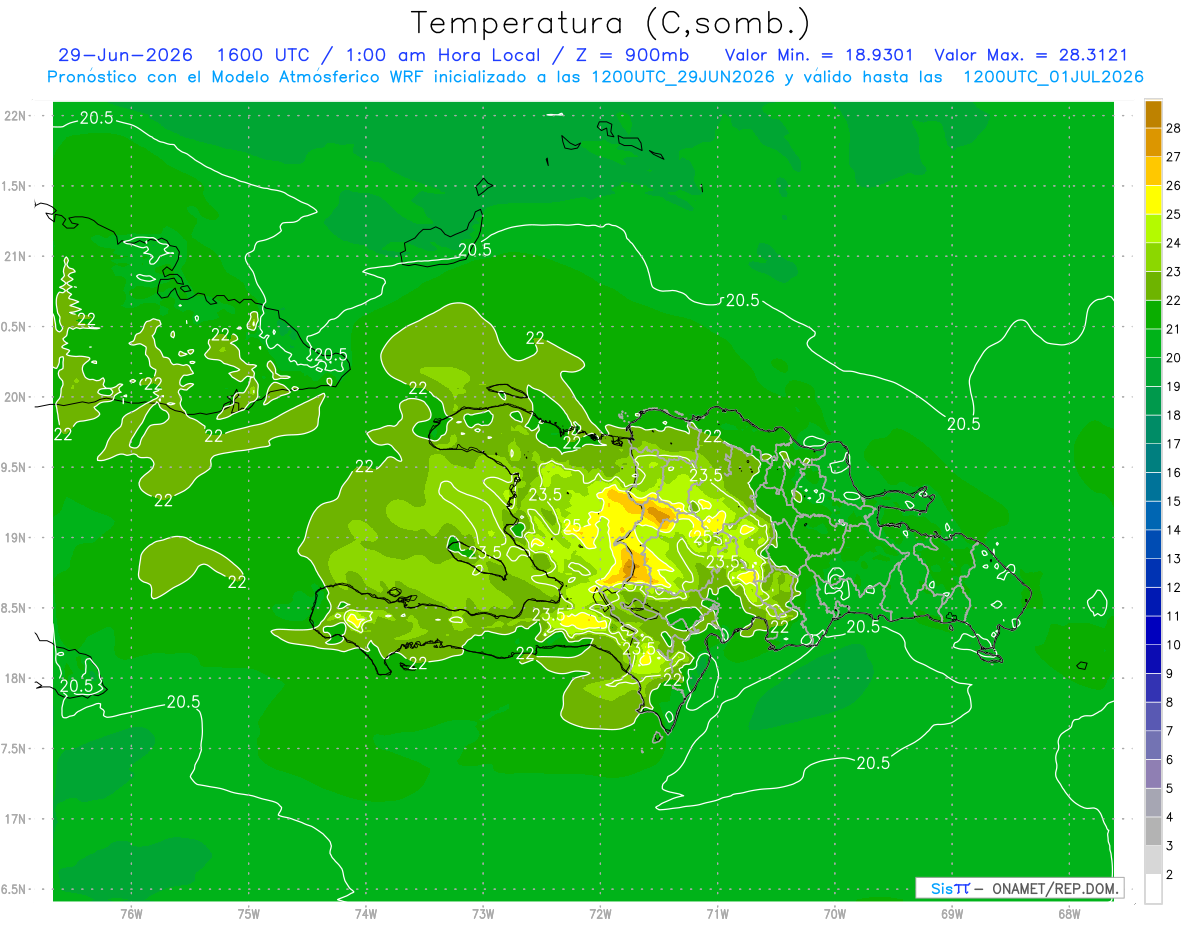Click the "21N" latitude axis label
Image resolution: width=1200 pixels, height=927 pixels.
(17, 257)
